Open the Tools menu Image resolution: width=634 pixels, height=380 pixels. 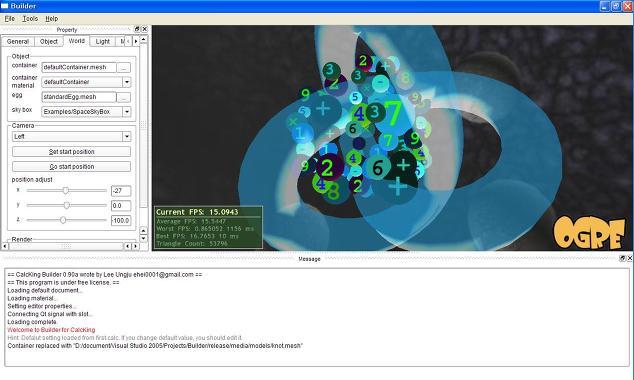(30, 19)
